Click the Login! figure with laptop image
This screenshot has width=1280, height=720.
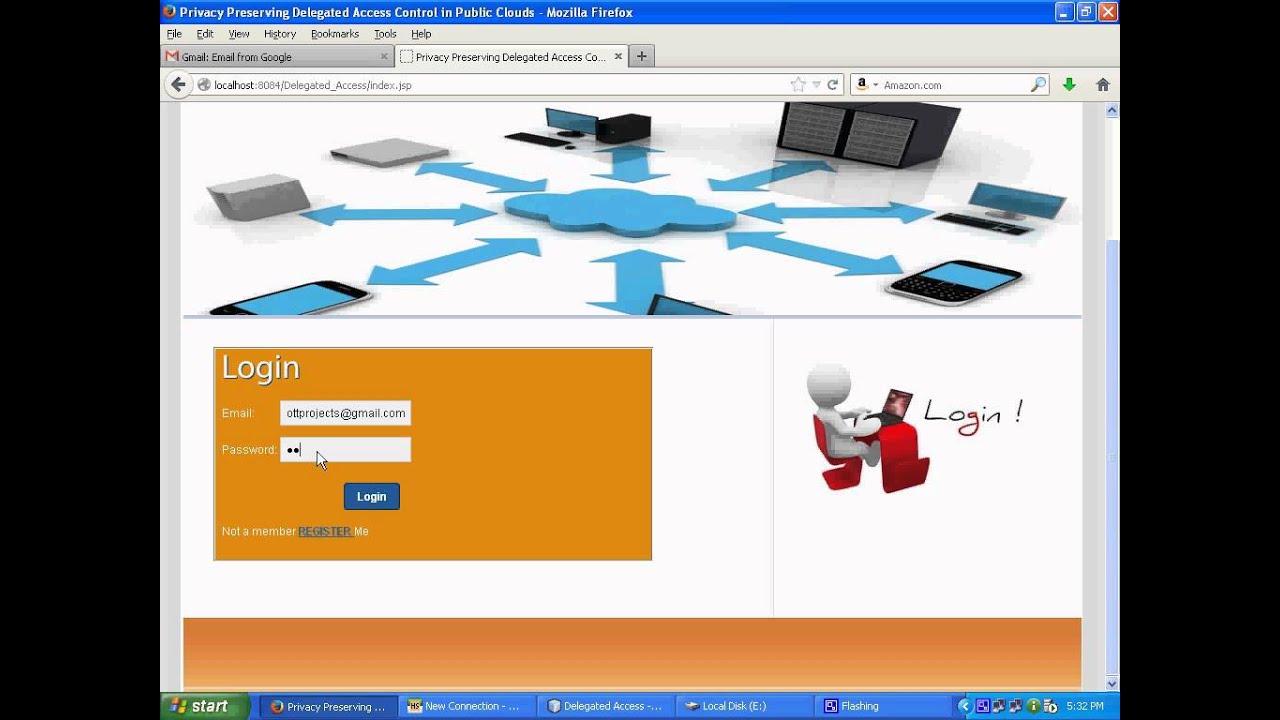tap(913, 427)
